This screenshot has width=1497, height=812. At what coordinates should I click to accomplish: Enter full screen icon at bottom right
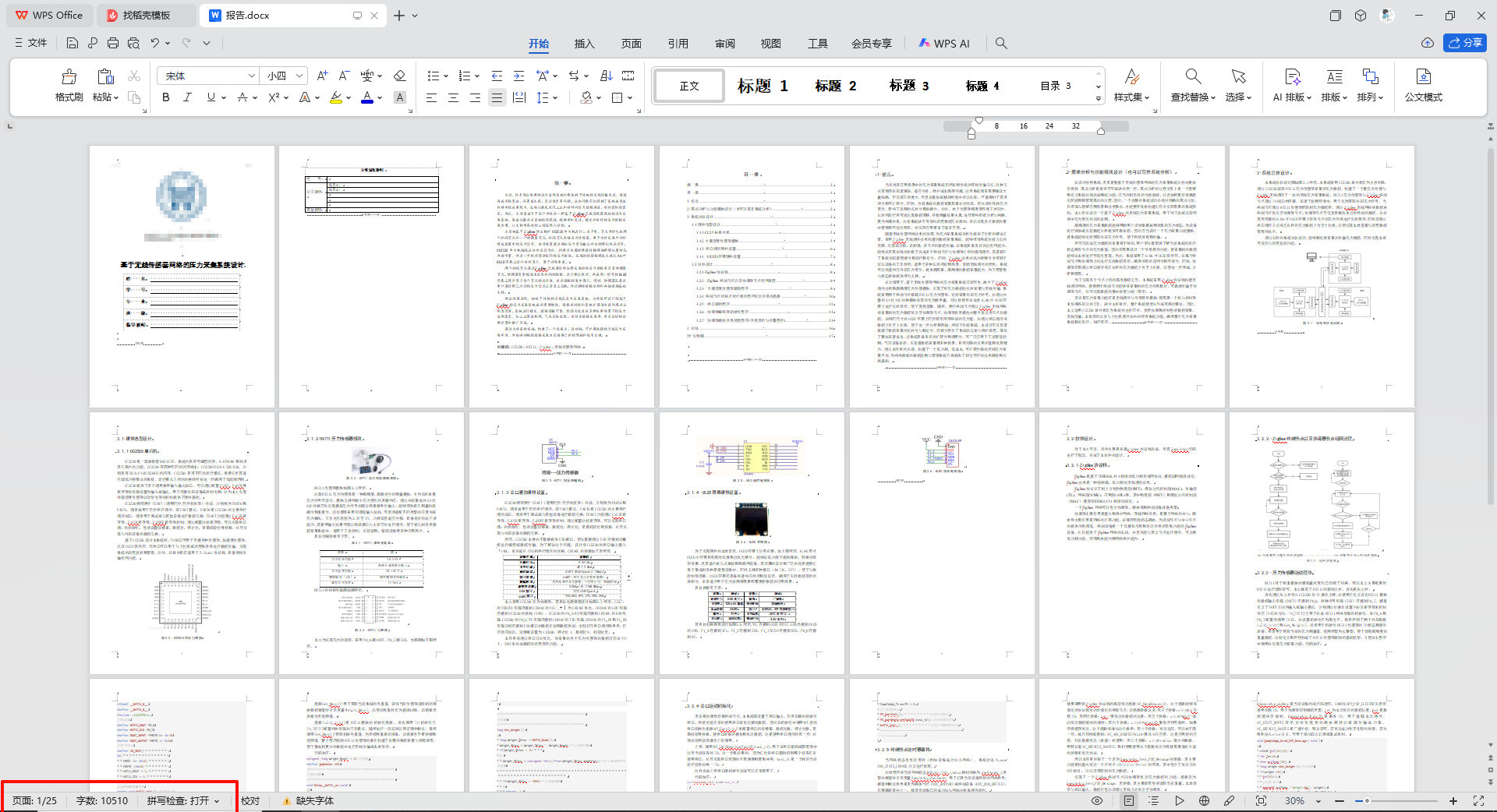[x=1478, y=800]
